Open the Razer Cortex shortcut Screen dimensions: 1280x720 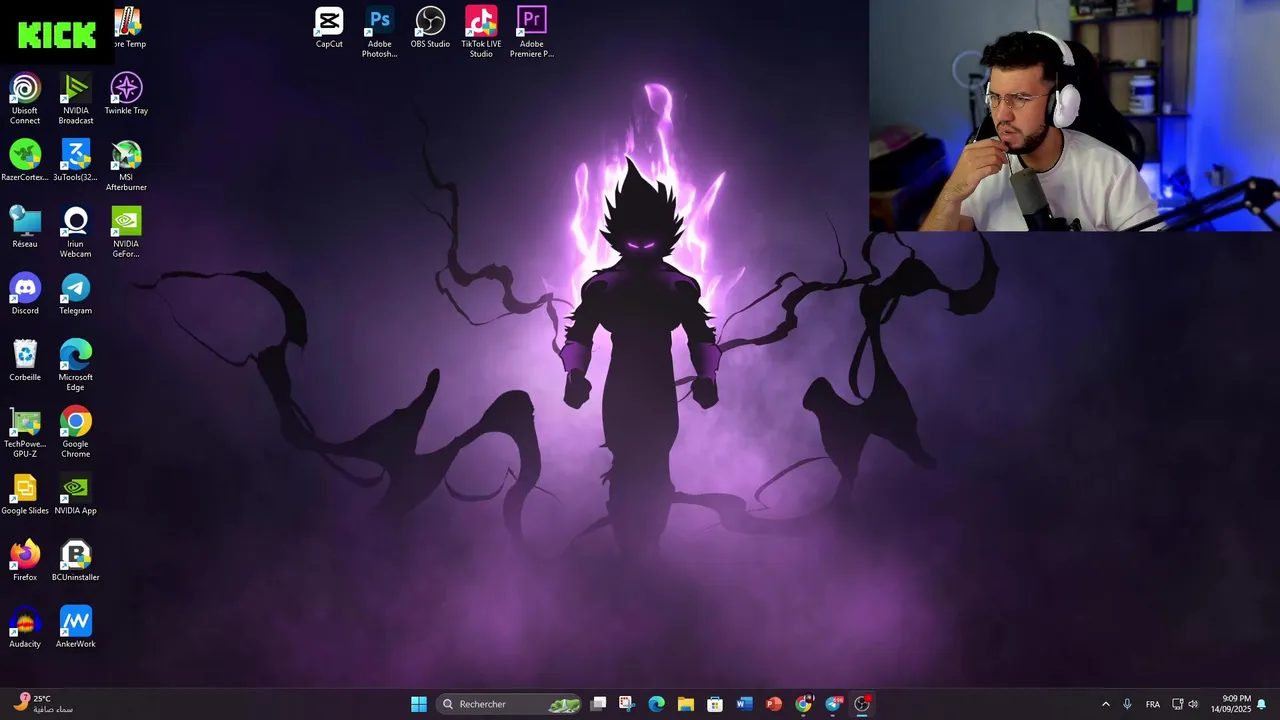point(25,160)
